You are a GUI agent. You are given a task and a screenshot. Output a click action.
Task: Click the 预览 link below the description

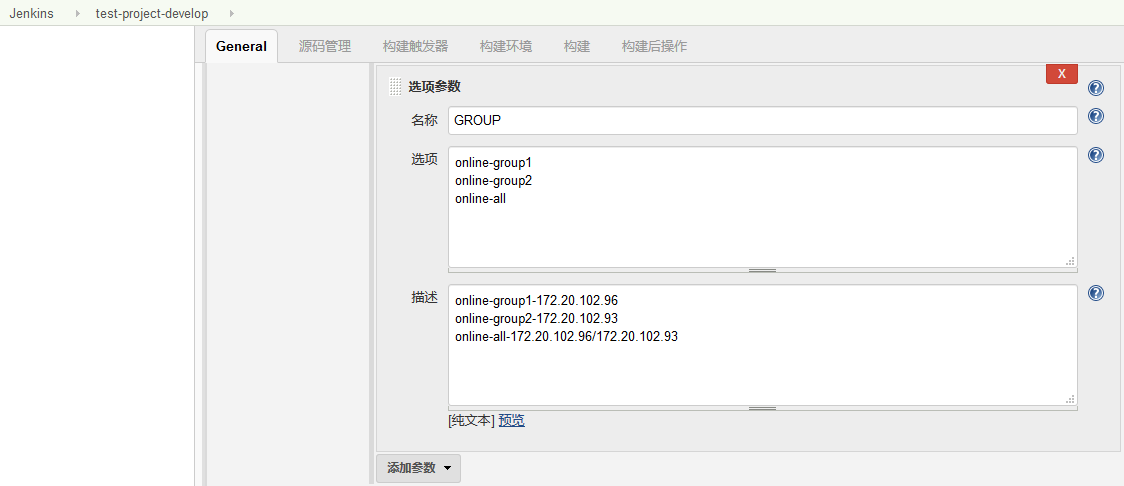[511, 421]
